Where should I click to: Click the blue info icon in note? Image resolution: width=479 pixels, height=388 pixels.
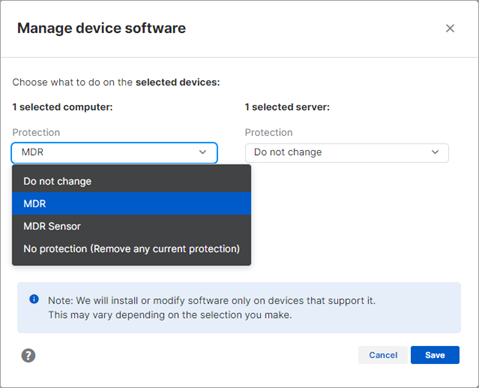[34, 299]
